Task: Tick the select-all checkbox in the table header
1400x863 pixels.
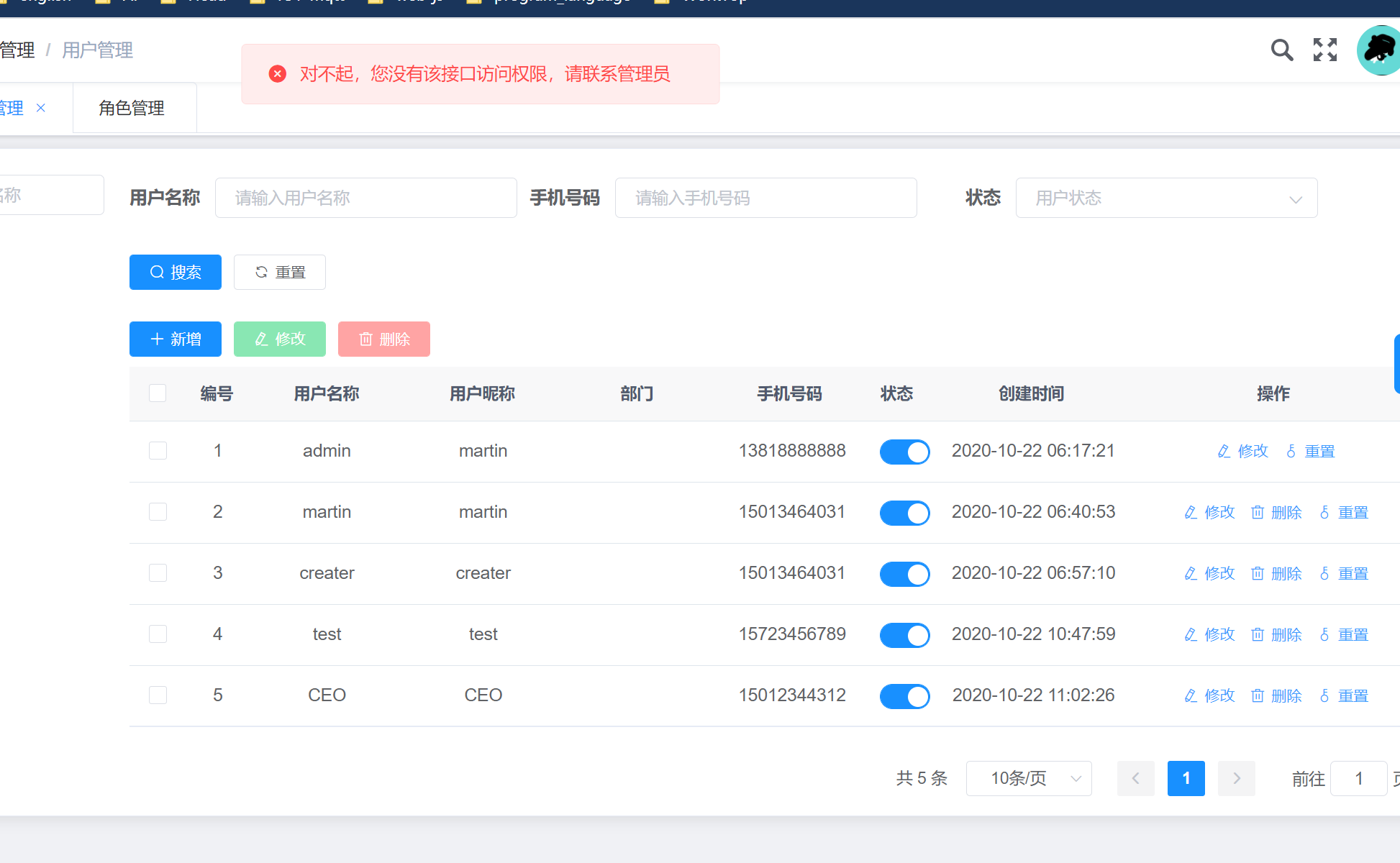Action: 158,393
